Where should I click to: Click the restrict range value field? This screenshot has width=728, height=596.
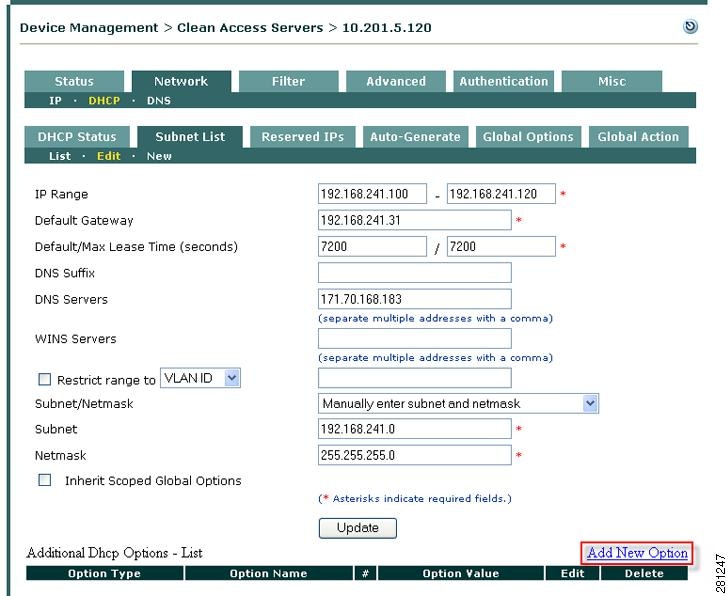[x=415, y=378]
